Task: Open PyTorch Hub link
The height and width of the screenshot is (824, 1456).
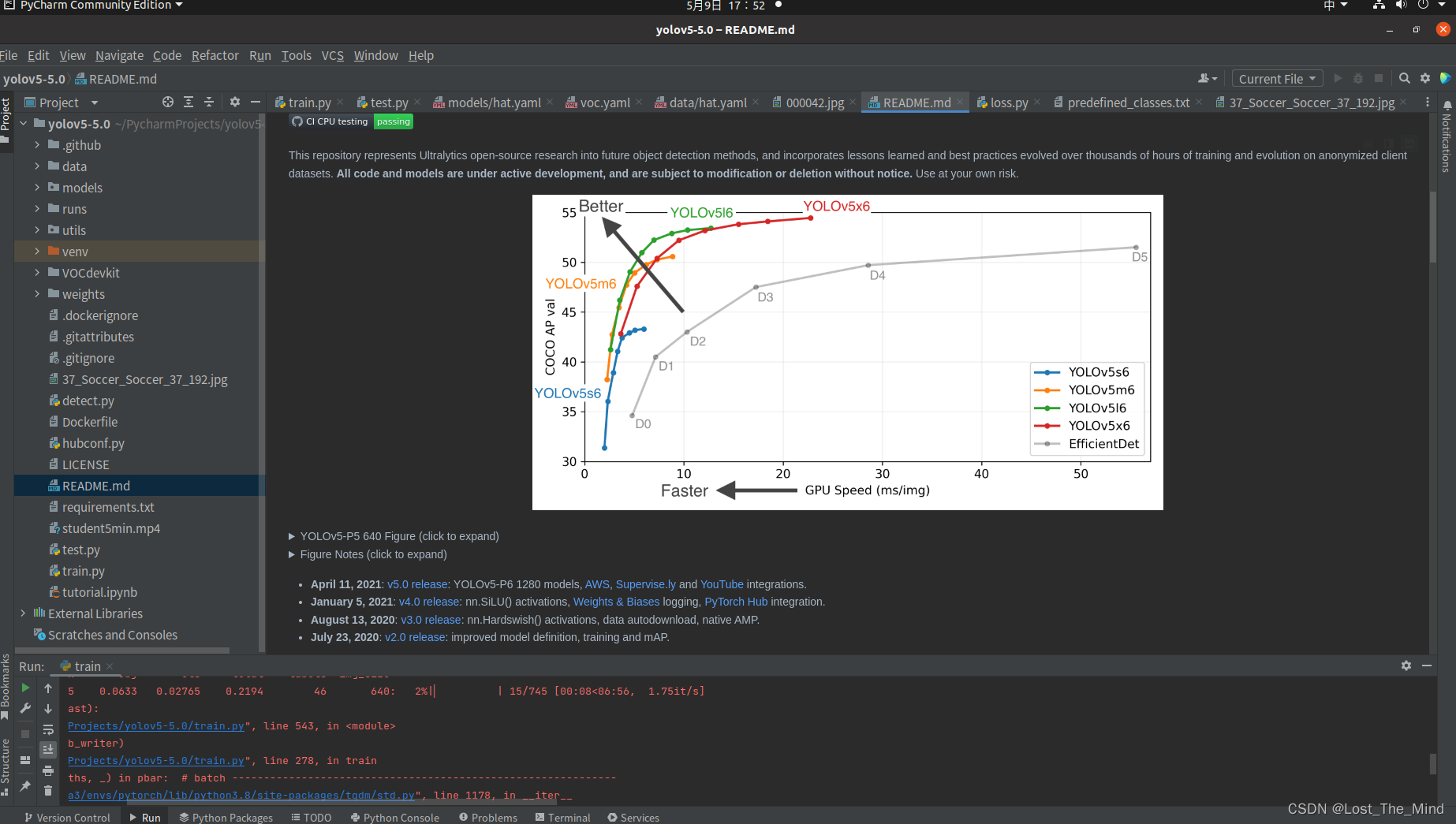Action: [x=736, y=602]
